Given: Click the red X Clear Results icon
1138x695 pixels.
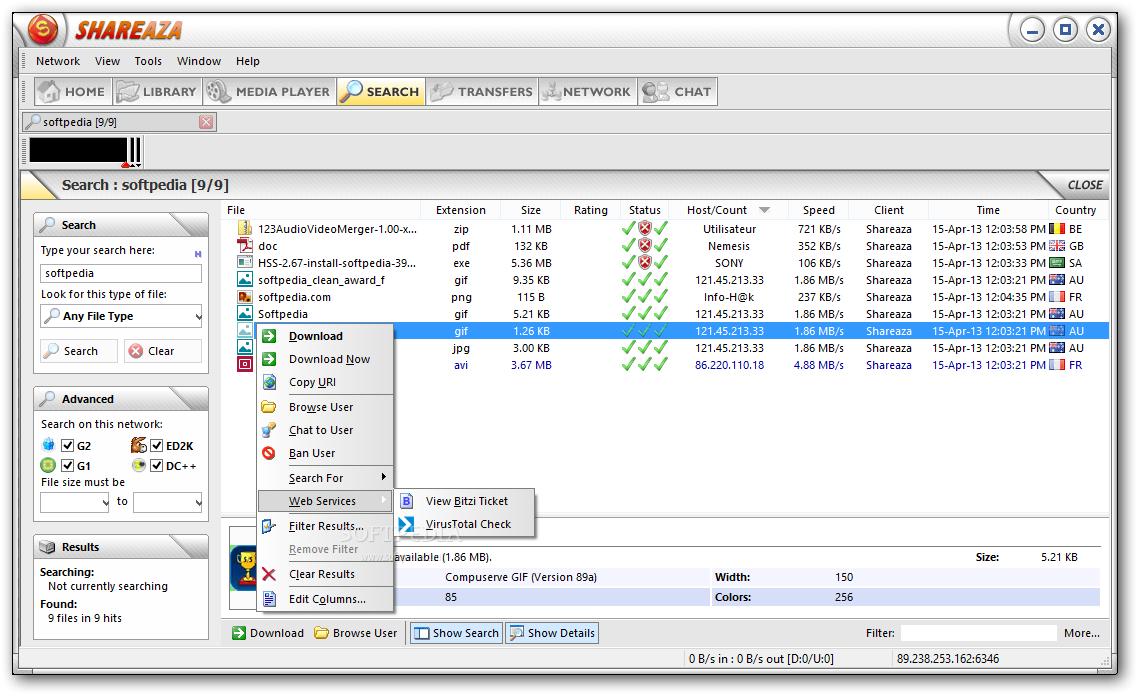Looking at the screenshot, I should [x=269, y=574].
